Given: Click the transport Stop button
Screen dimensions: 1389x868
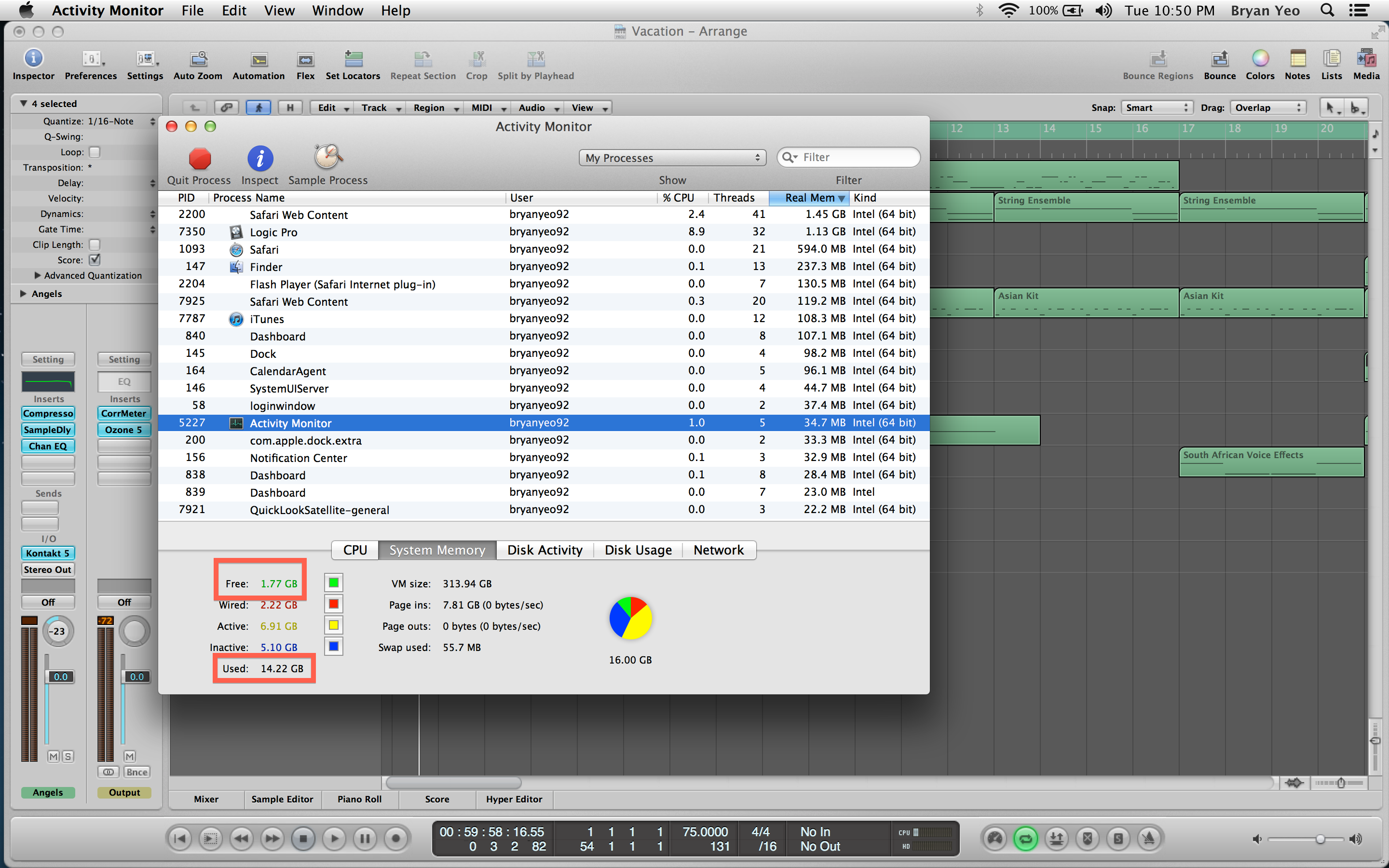Looking at the screenshot, I should click(x=303, y=839).
